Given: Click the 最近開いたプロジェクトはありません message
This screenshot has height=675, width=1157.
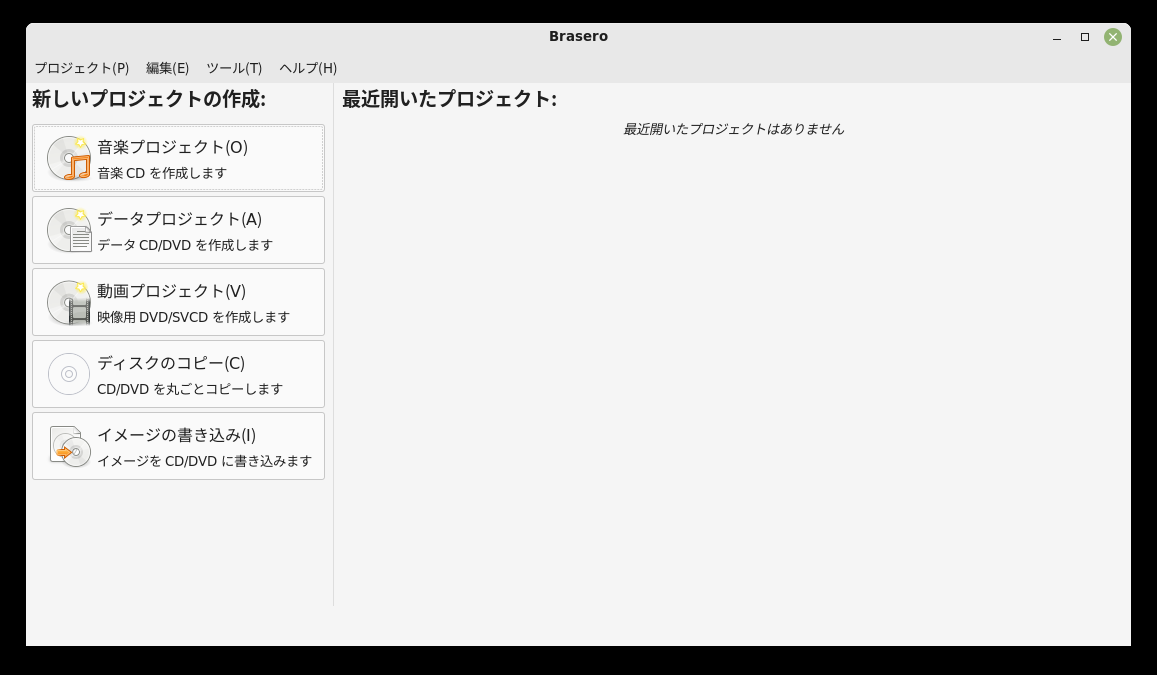Looking at the screenshot, I should pos(733,129).
